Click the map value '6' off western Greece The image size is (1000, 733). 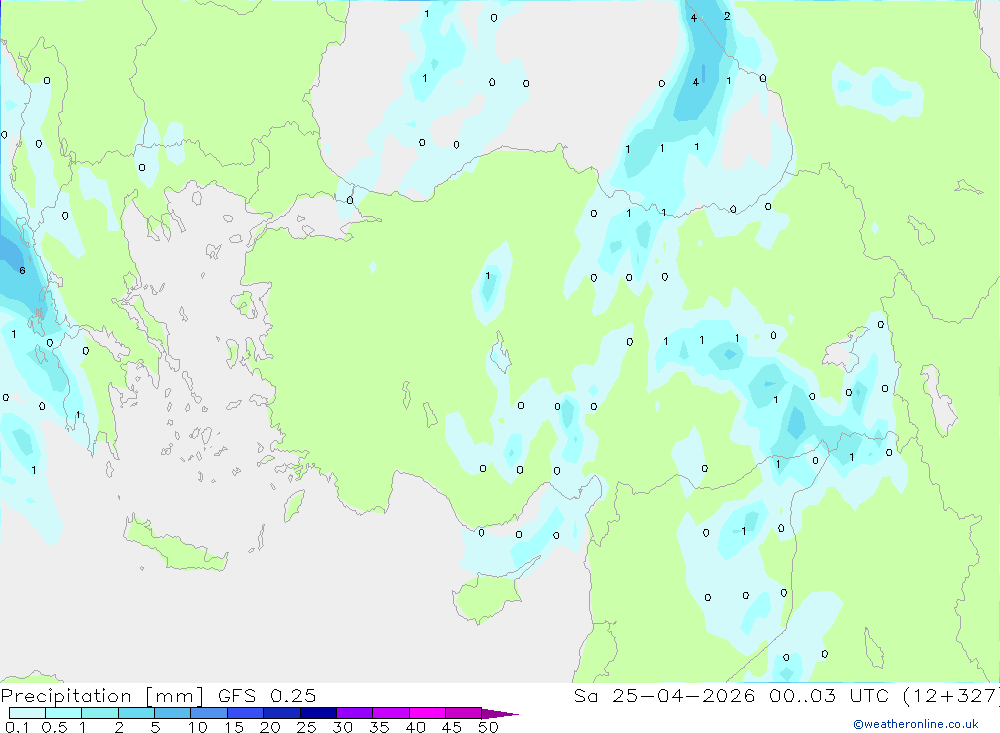pos(22,270)
